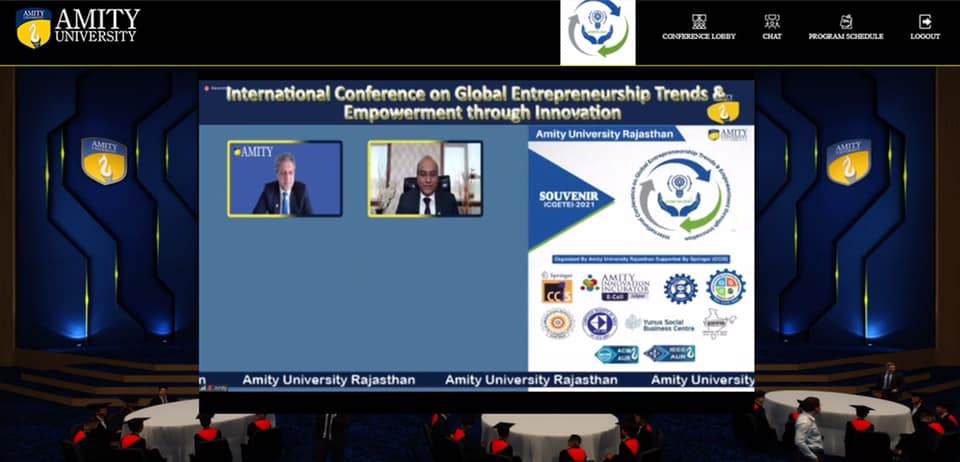This screenshot has width=960, height=462.
Task: Select the right speaker video with the black chair
Action: tap(425, 179)
